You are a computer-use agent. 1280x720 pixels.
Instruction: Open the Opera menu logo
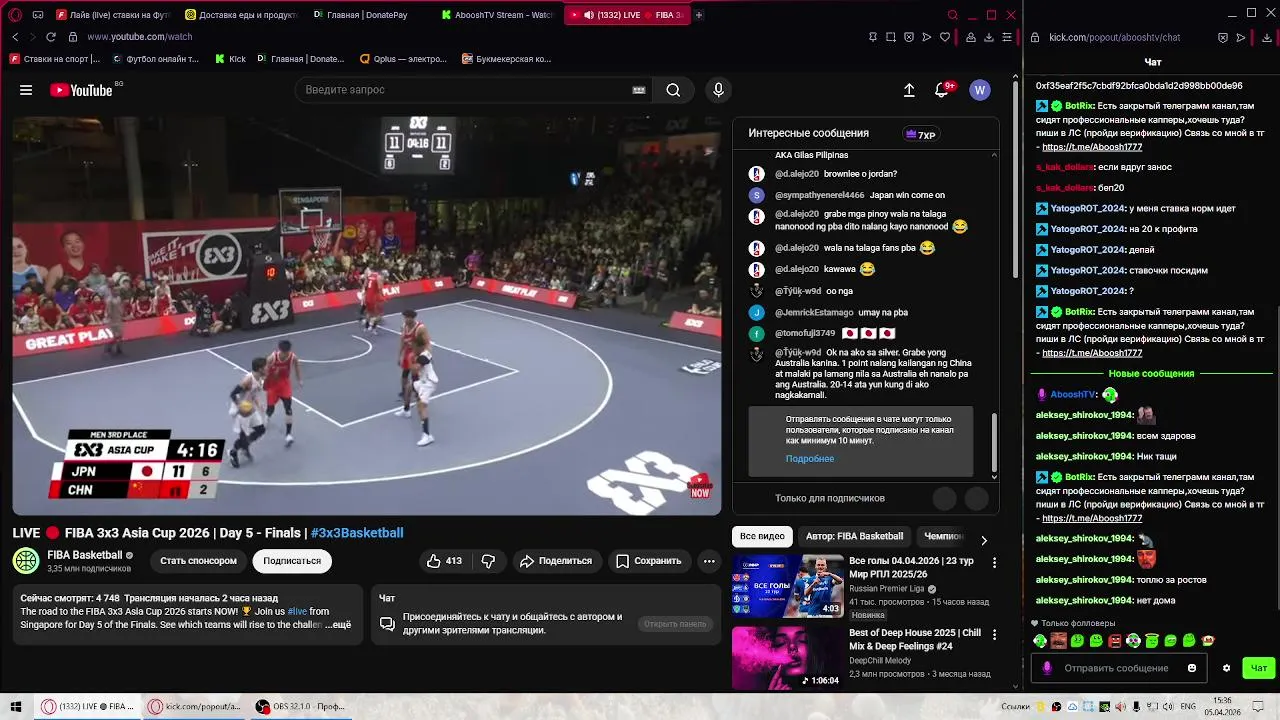15,15
